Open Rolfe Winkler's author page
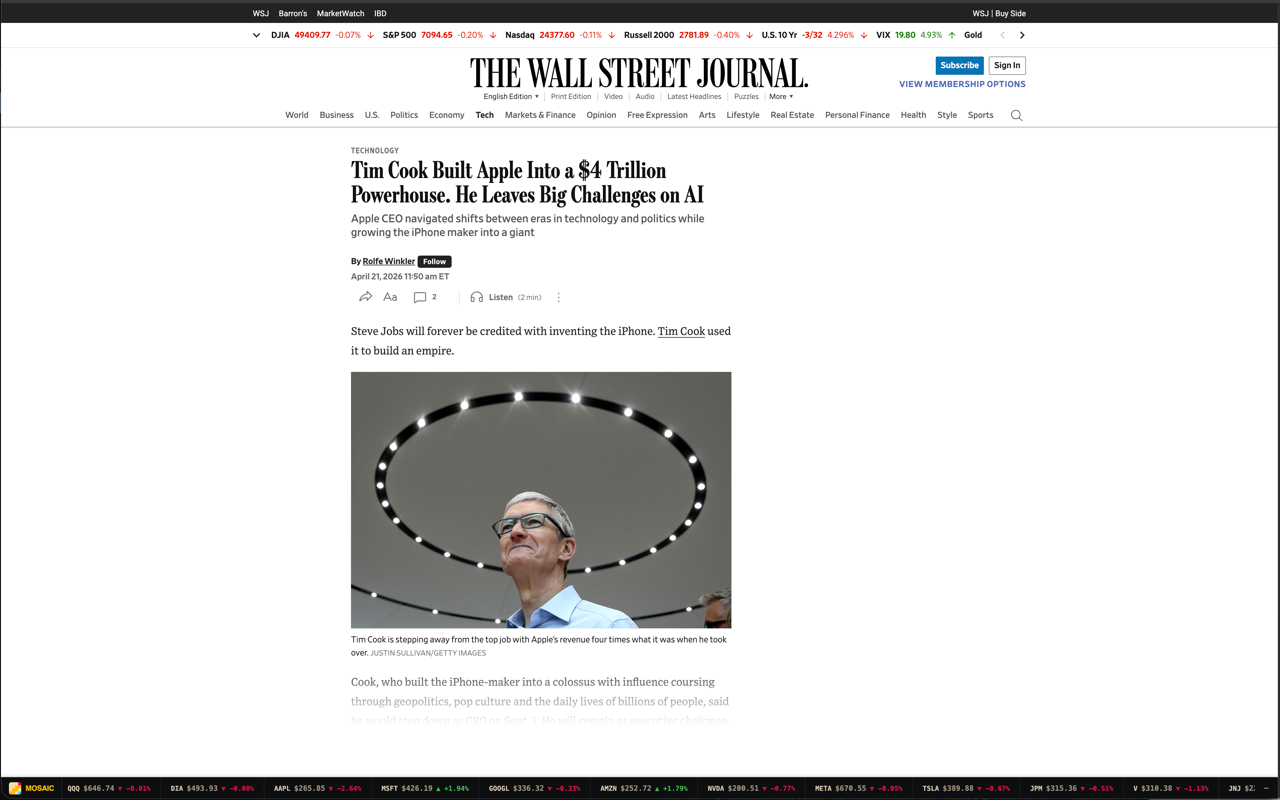 [x=389, y=261]
